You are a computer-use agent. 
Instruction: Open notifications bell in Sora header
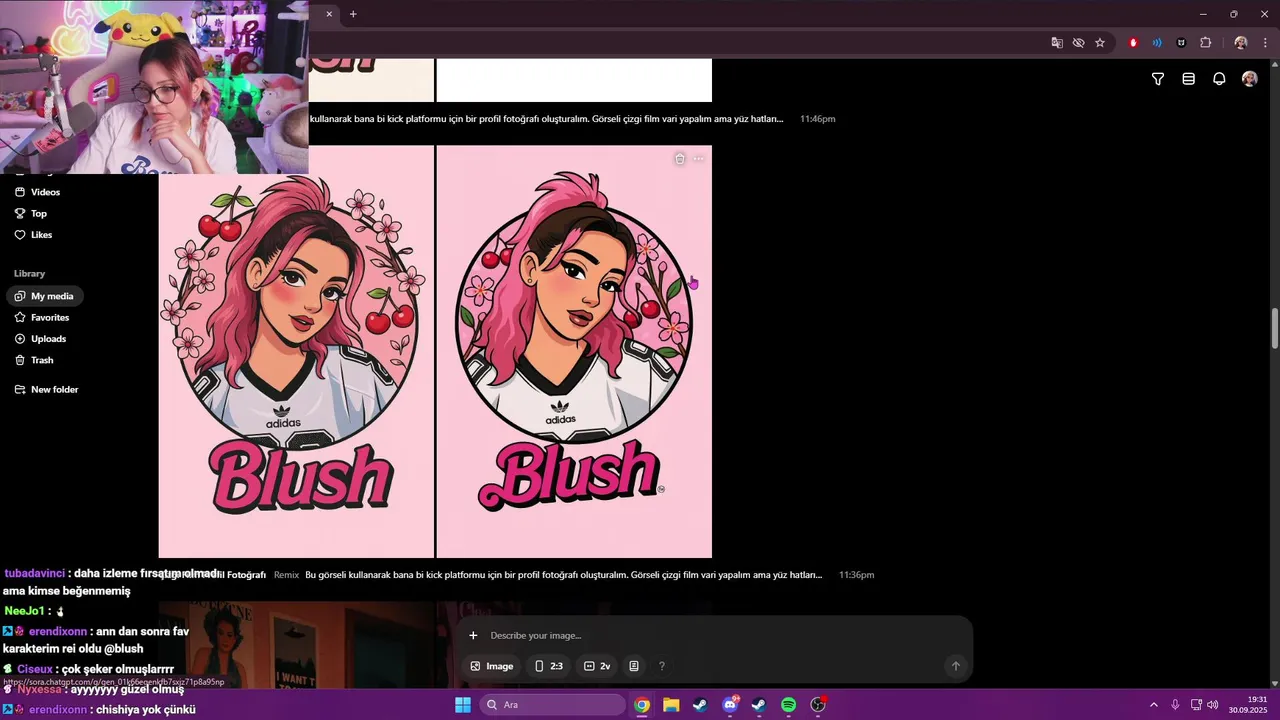(x=1219, y=79)
